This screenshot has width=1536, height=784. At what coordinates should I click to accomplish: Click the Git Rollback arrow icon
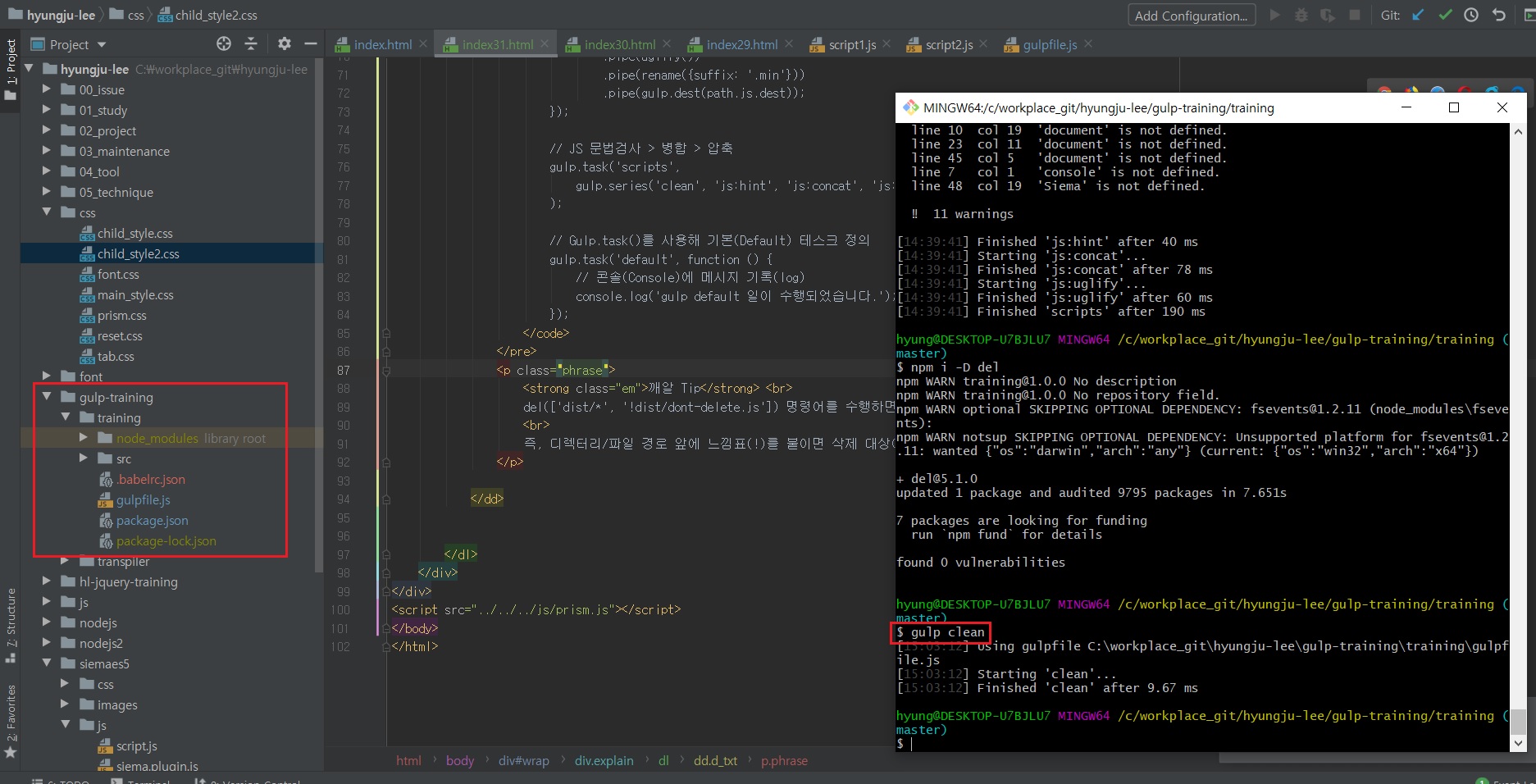coord(1498,15)
